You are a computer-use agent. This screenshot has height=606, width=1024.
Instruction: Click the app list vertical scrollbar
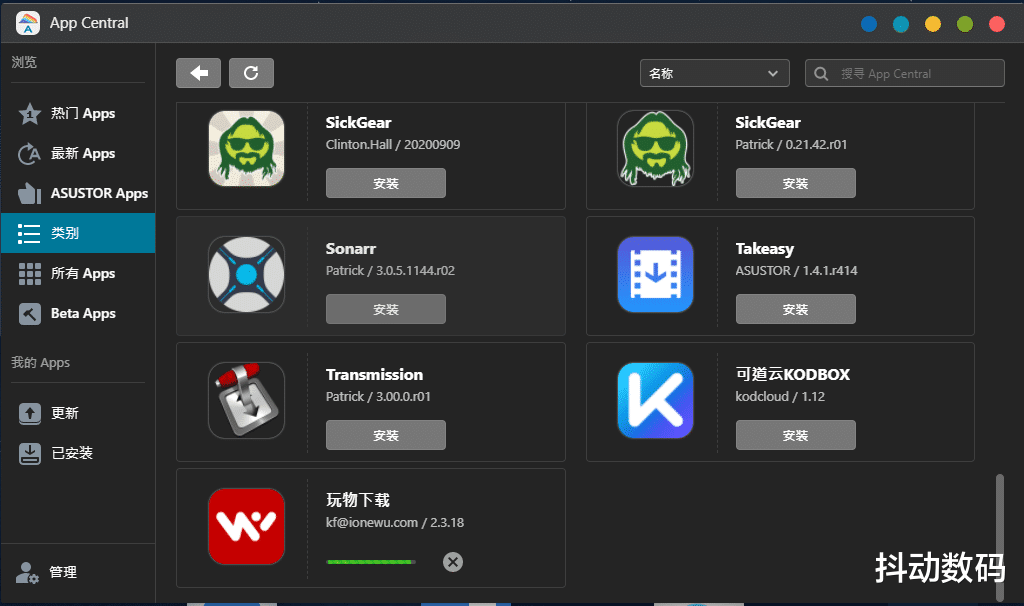(x=999, y=537)
